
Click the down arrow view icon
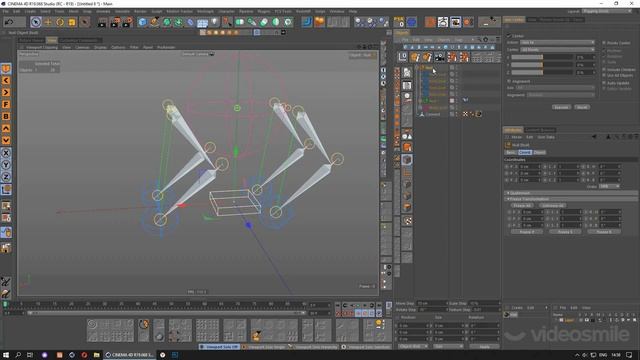6,140
